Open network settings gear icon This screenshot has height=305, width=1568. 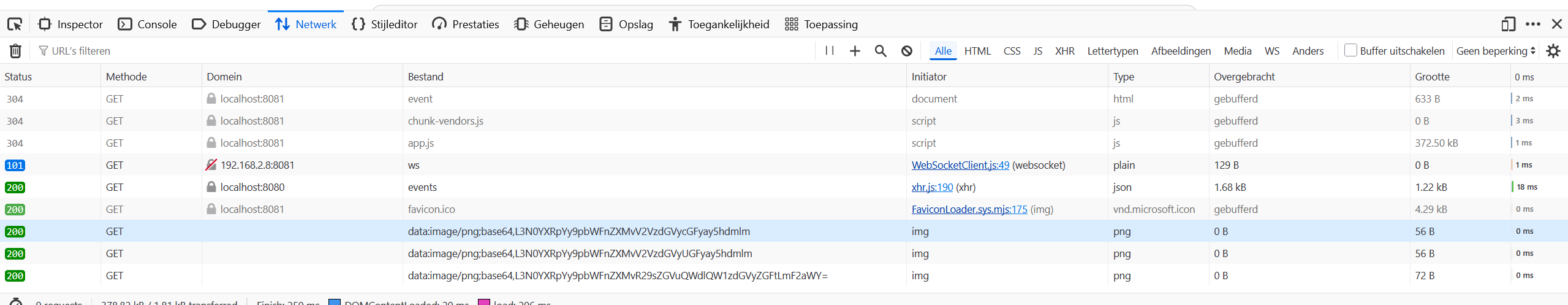coord(1553,51)
